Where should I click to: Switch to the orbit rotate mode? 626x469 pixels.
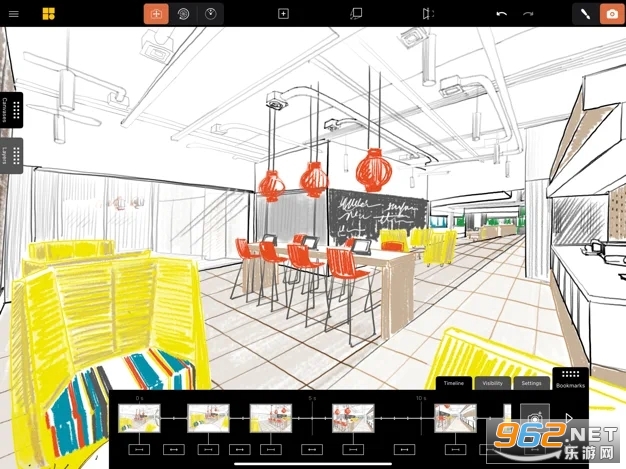[183, 14]
